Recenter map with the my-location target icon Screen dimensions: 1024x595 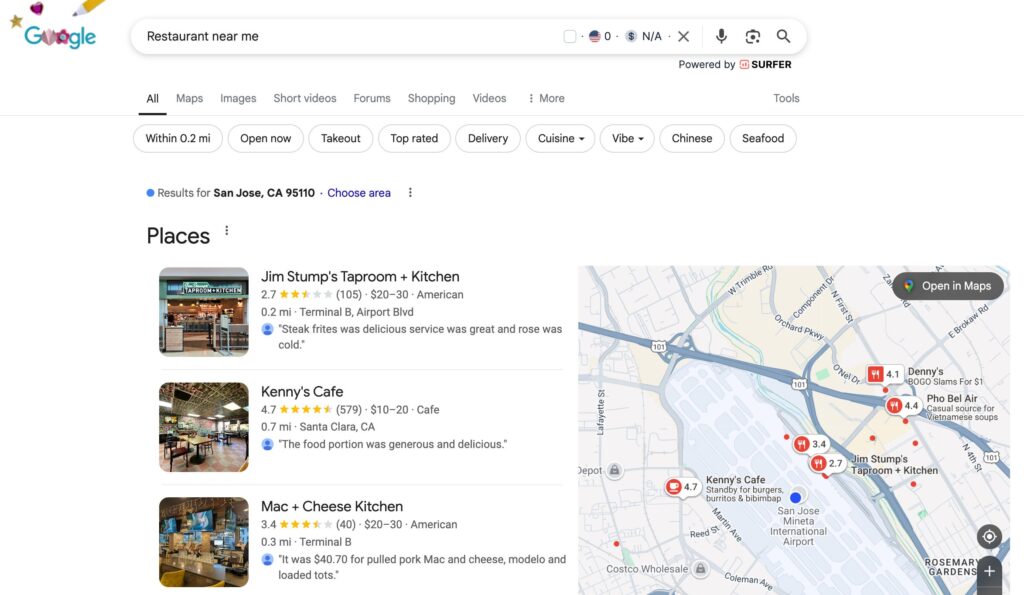pyautogui.click(x=989, y=537)
